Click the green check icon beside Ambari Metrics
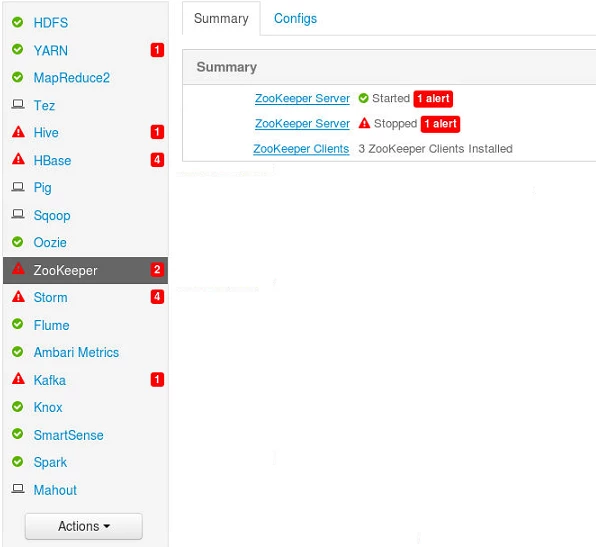Image resolution: width=596 pixels, height=547 pixels. click(x=17, y=352)
